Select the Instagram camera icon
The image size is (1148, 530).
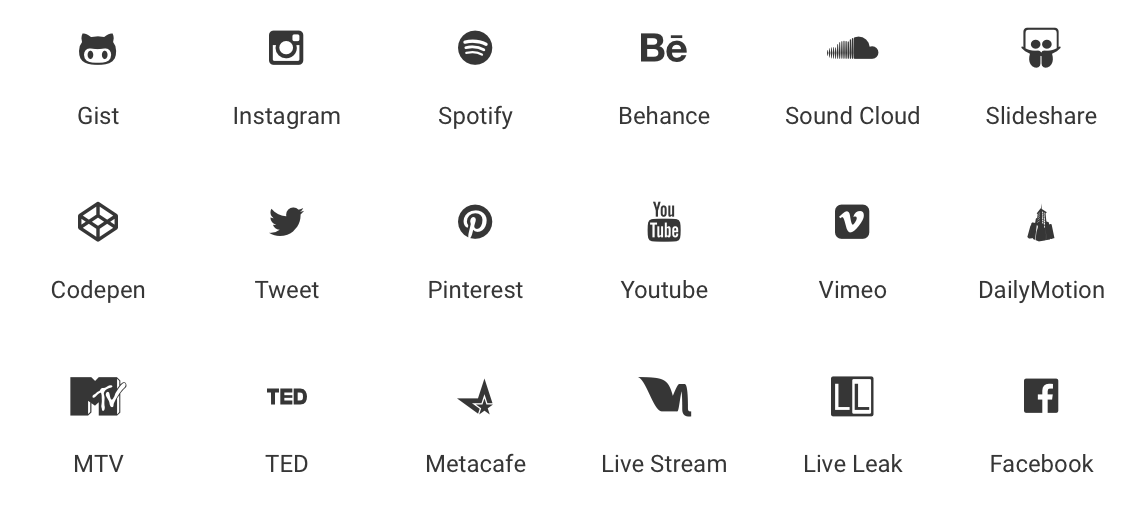click(x=286, y=48)
